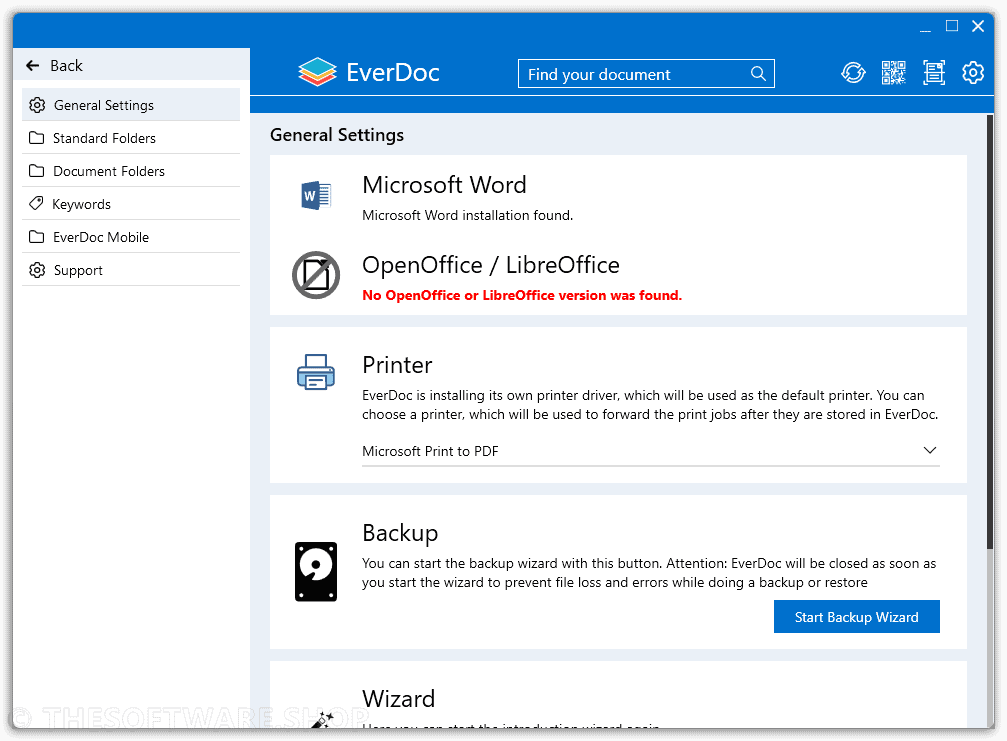Viewport: 1007px width, 741px height.
Task: Click the Keywords tag icon
Action: click(x=37, y=204)
